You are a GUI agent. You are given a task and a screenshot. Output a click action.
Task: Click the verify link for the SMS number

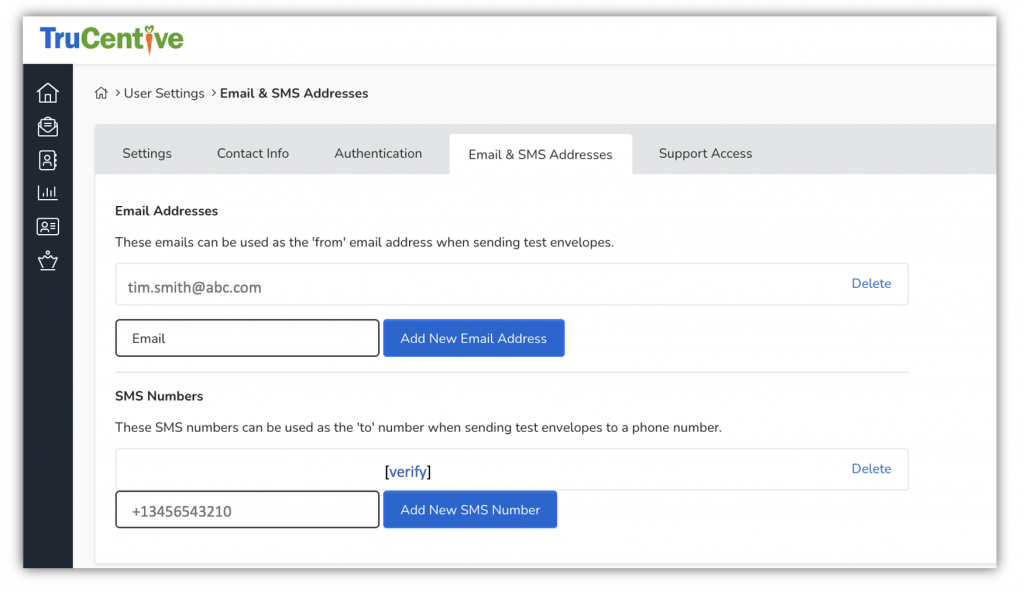click(408, 472)
